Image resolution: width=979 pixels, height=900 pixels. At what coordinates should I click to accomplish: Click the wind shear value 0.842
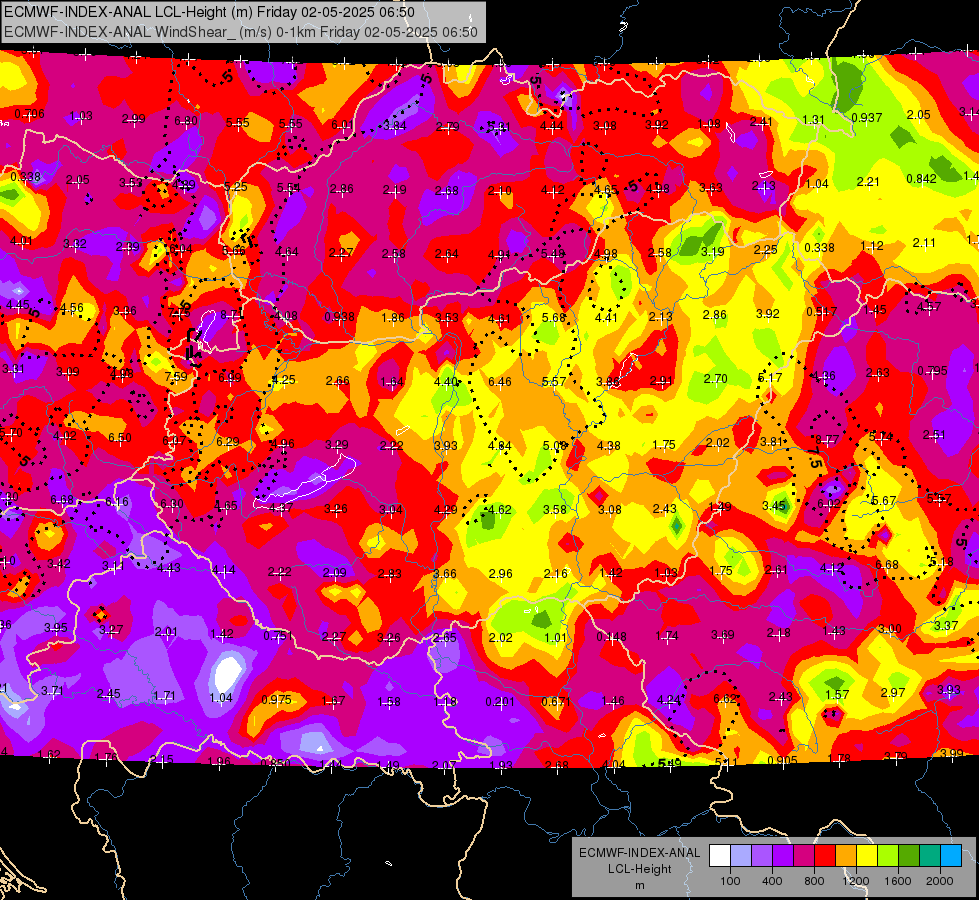(x=922, y=179)
